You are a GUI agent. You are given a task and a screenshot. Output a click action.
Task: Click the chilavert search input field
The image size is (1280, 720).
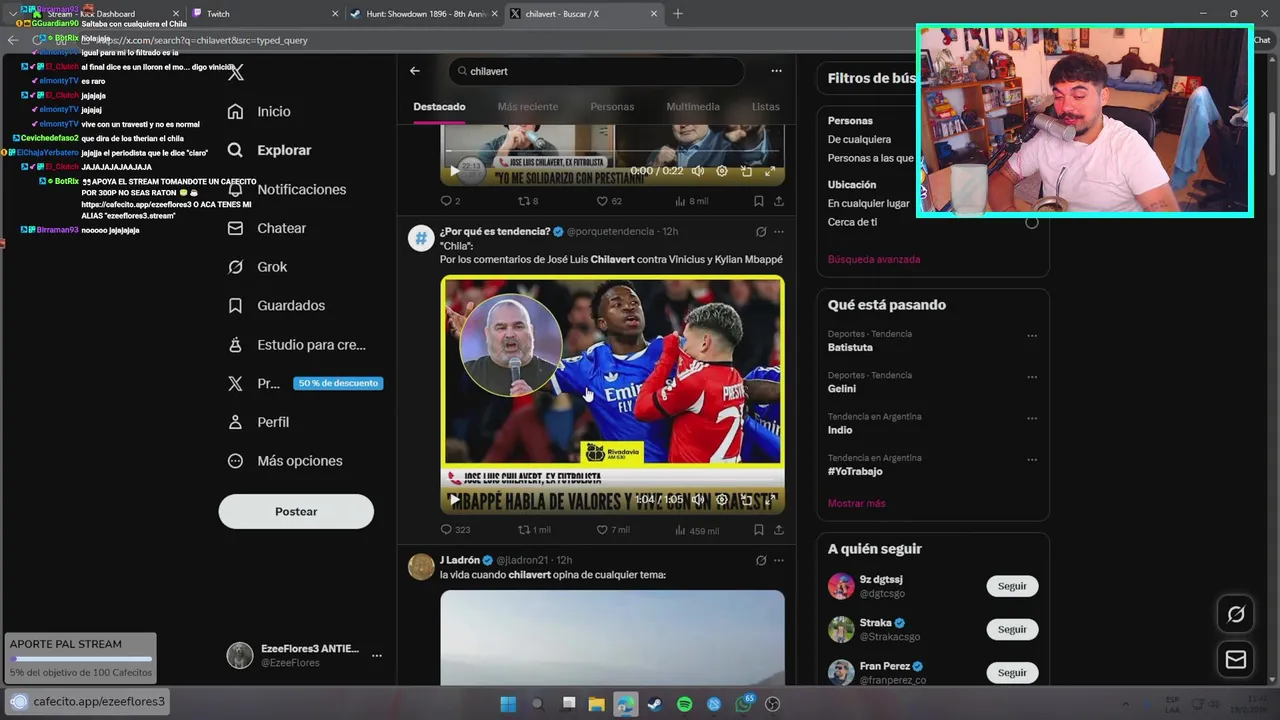click(596, 71)
